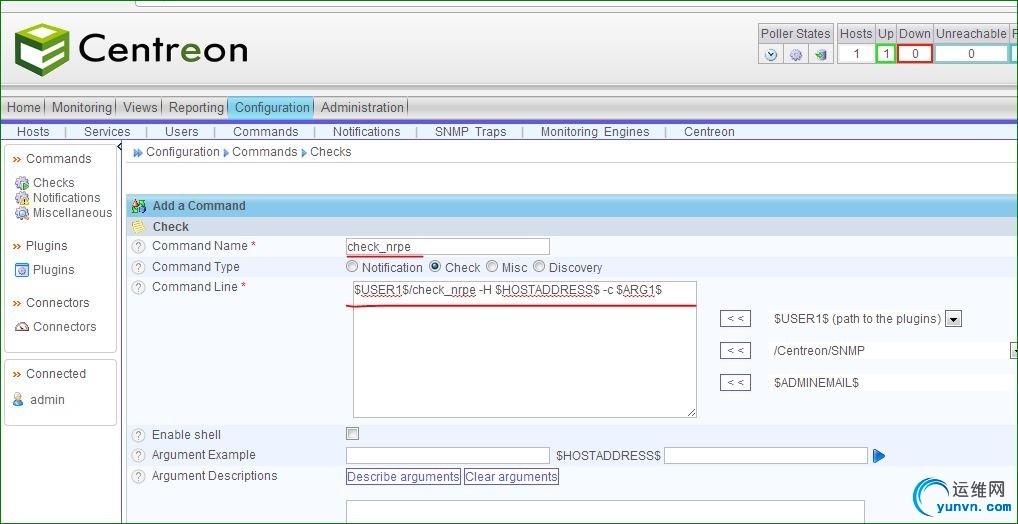This screenshot has height=524, width=1018.
Task: Open the Users submenu
Action: click(x=182, y=132)
